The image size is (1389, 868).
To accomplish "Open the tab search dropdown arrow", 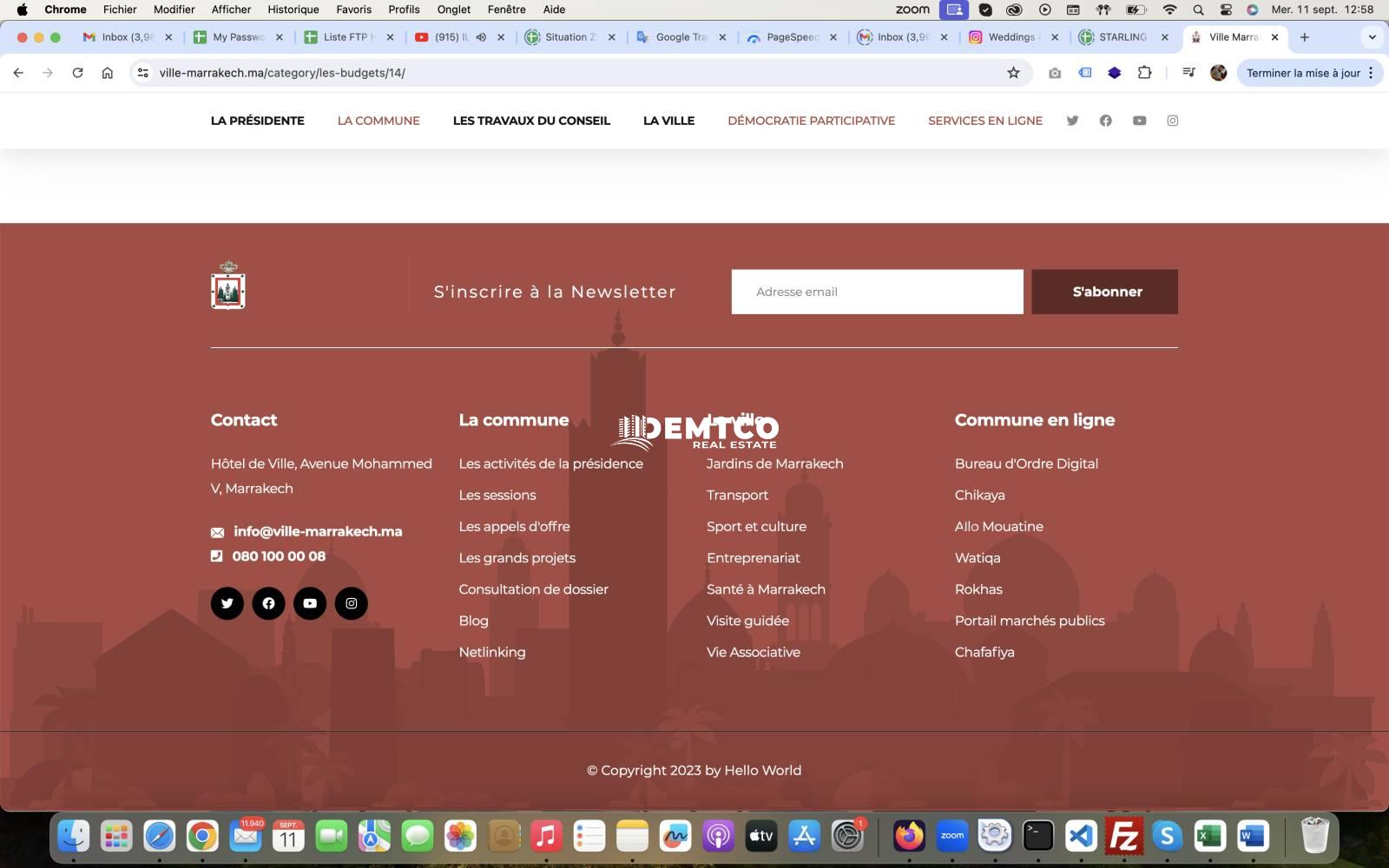I will point(1372,37).
